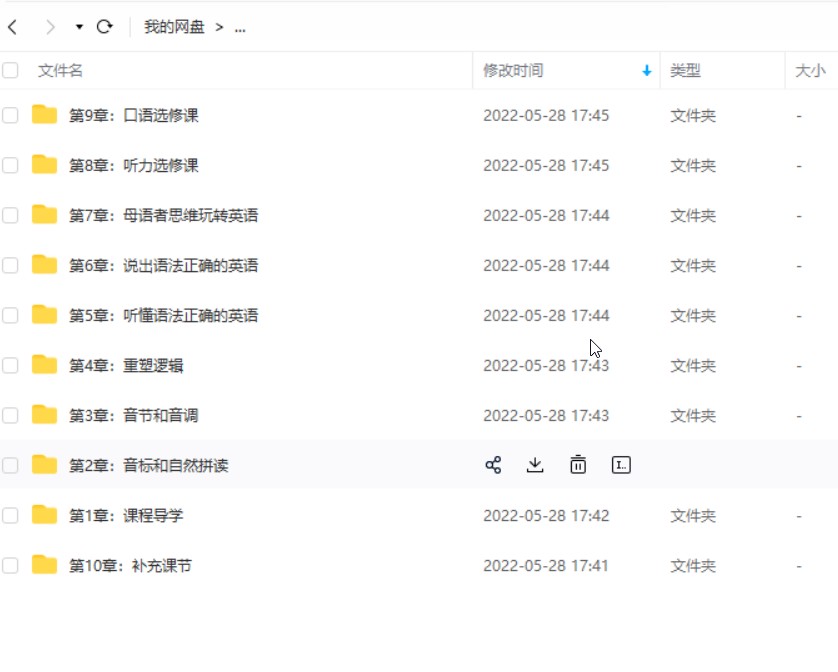Click folder icon of 第6章：说出语法正确的英语
The image size is (838, 672).
click(44, 265)
